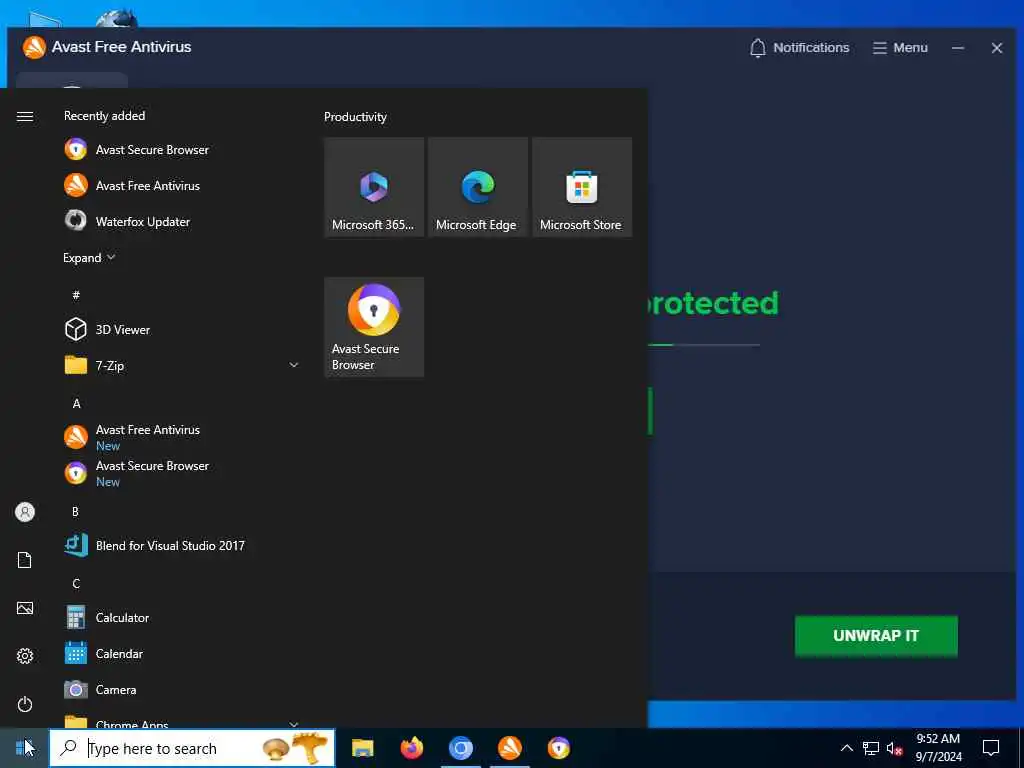This screenshot has width=1024, height=768.
Task: Open Calculator app
Action: point(182,617)
